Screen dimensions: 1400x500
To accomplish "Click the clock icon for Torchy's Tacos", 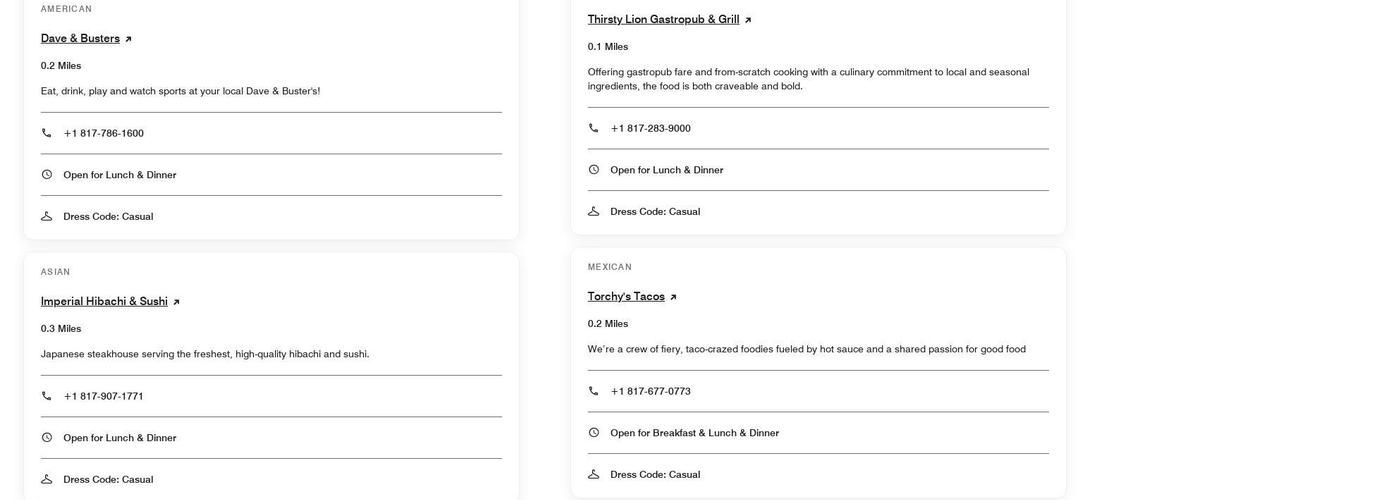I will click(x=593, y=433).
